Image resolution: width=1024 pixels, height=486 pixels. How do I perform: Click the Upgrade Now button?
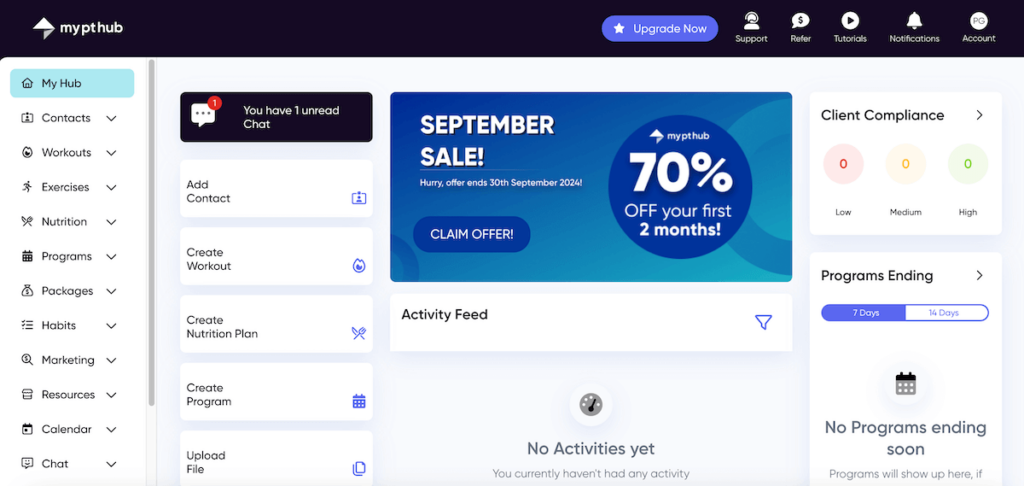pos(660,29)
